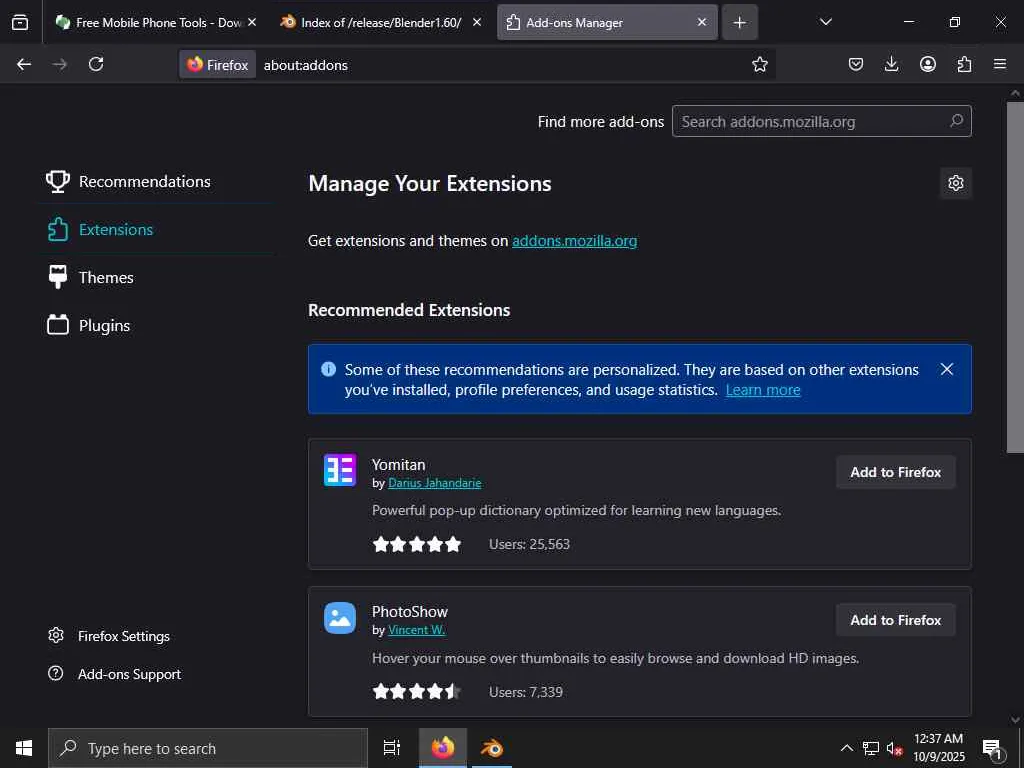Close the Add-ons Manager tab
The image size is (1024, 768).
point(701,22)
